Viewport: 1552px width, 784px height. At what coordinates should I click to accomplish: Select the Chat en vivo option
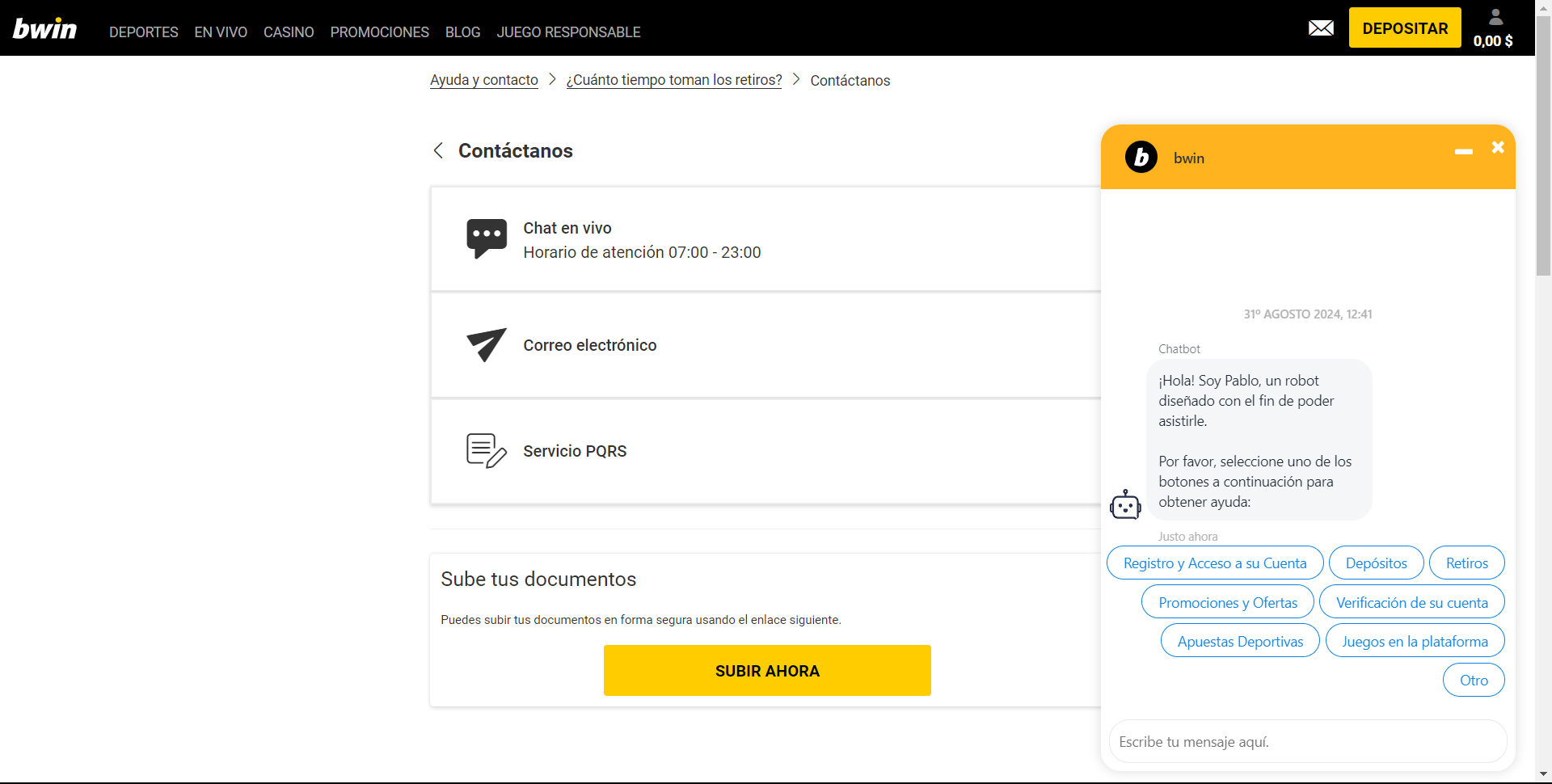point(765,239)
